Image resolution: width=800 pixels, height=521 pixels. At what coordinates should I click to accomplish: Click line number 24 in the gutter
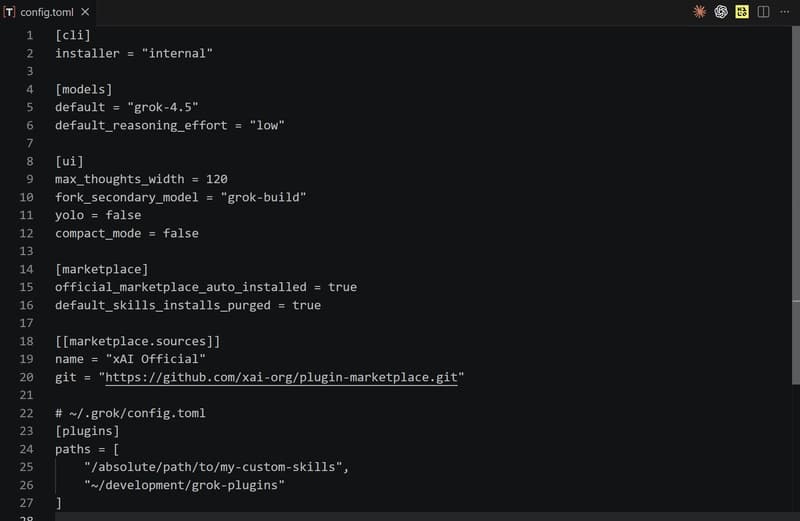point(27,449)
